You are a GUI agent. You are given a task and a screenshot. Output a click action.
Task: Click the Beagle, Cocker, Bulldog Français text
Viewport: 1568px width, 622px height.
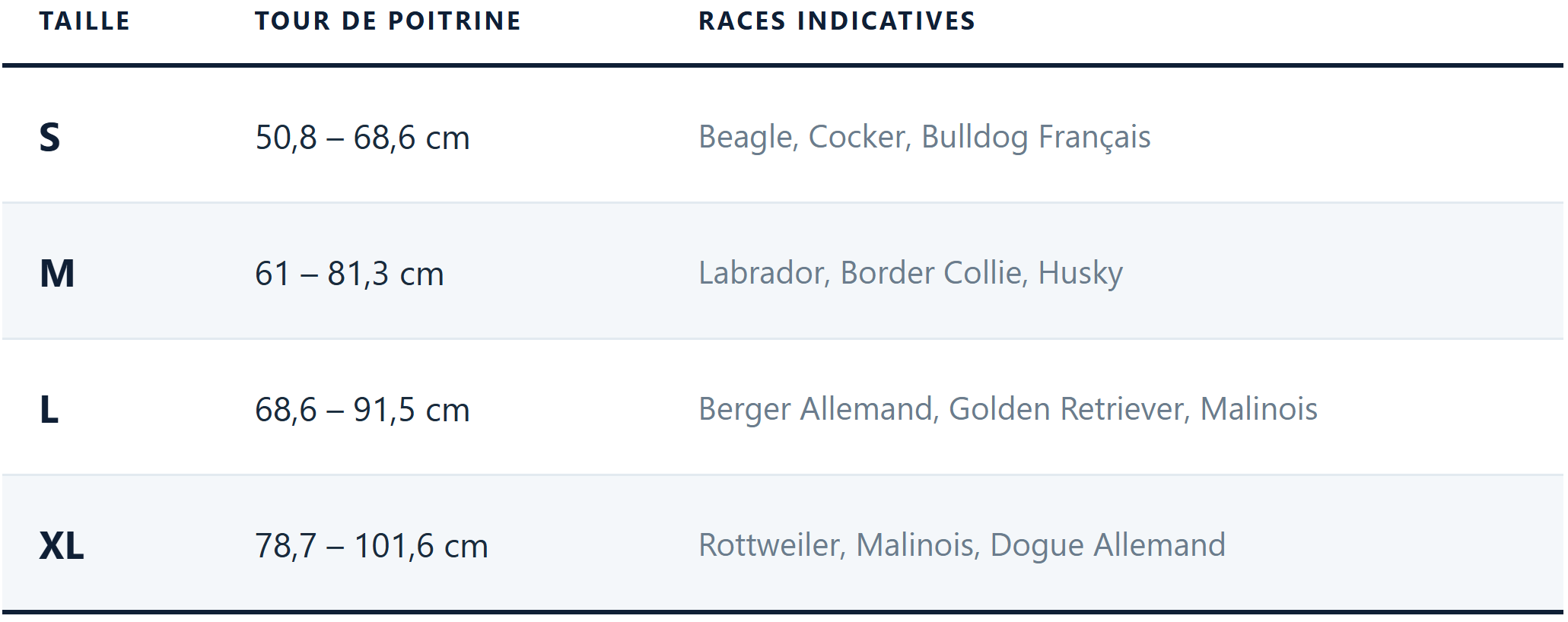click(x=924, y=138)
